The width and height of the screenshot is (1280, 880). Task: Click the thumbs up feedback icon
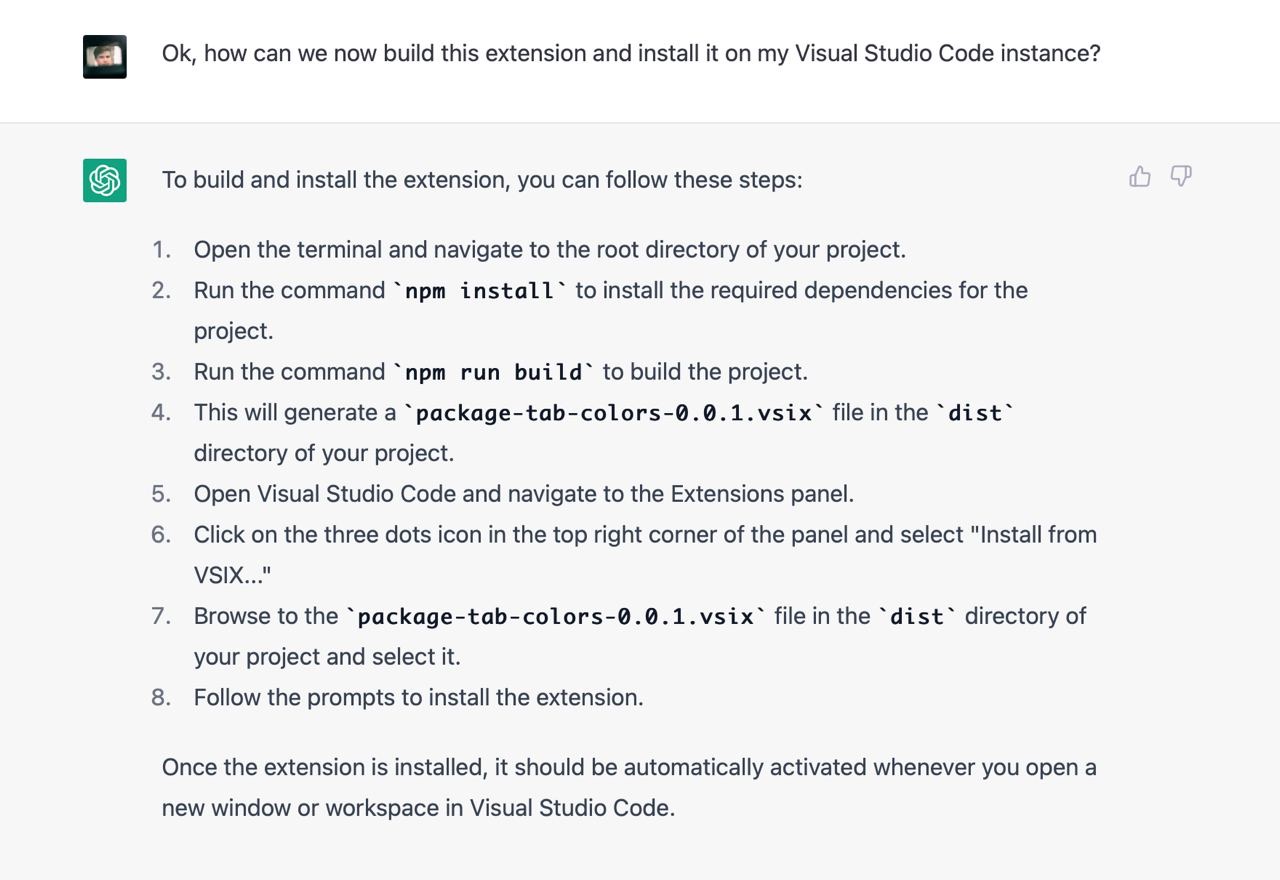pos(1139,177)
